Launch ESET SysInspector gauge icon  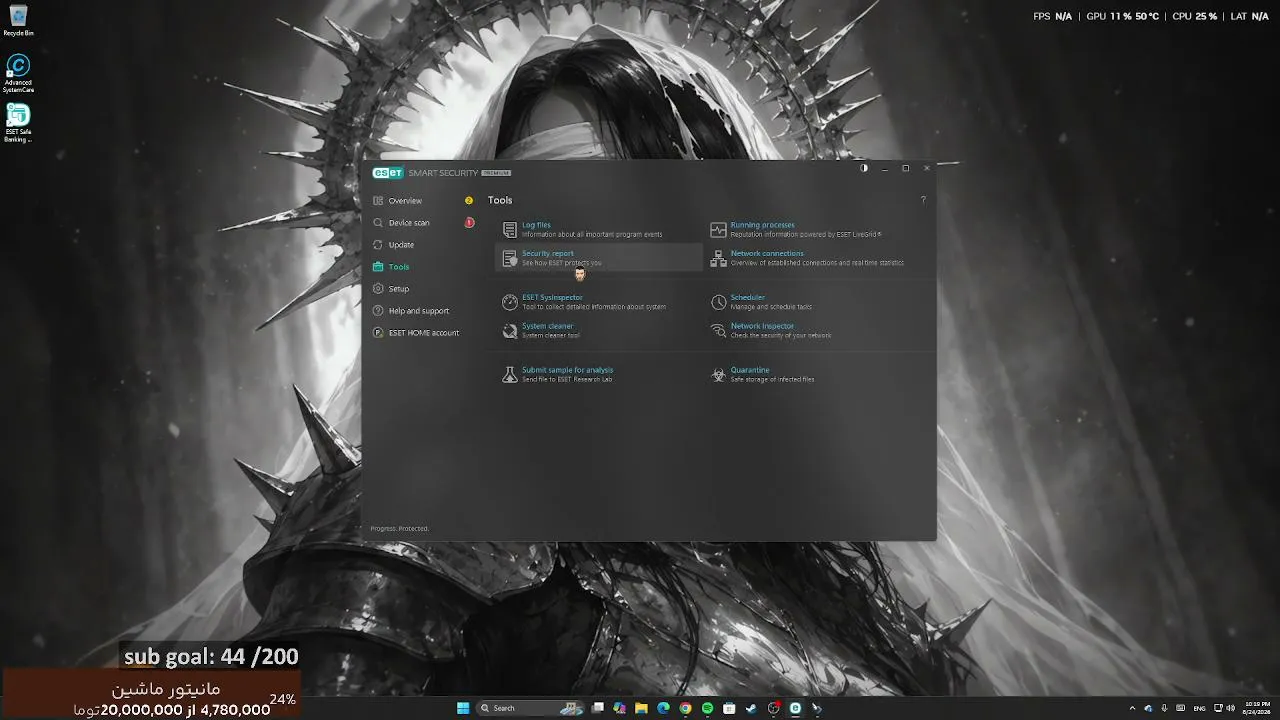point(510,302)
